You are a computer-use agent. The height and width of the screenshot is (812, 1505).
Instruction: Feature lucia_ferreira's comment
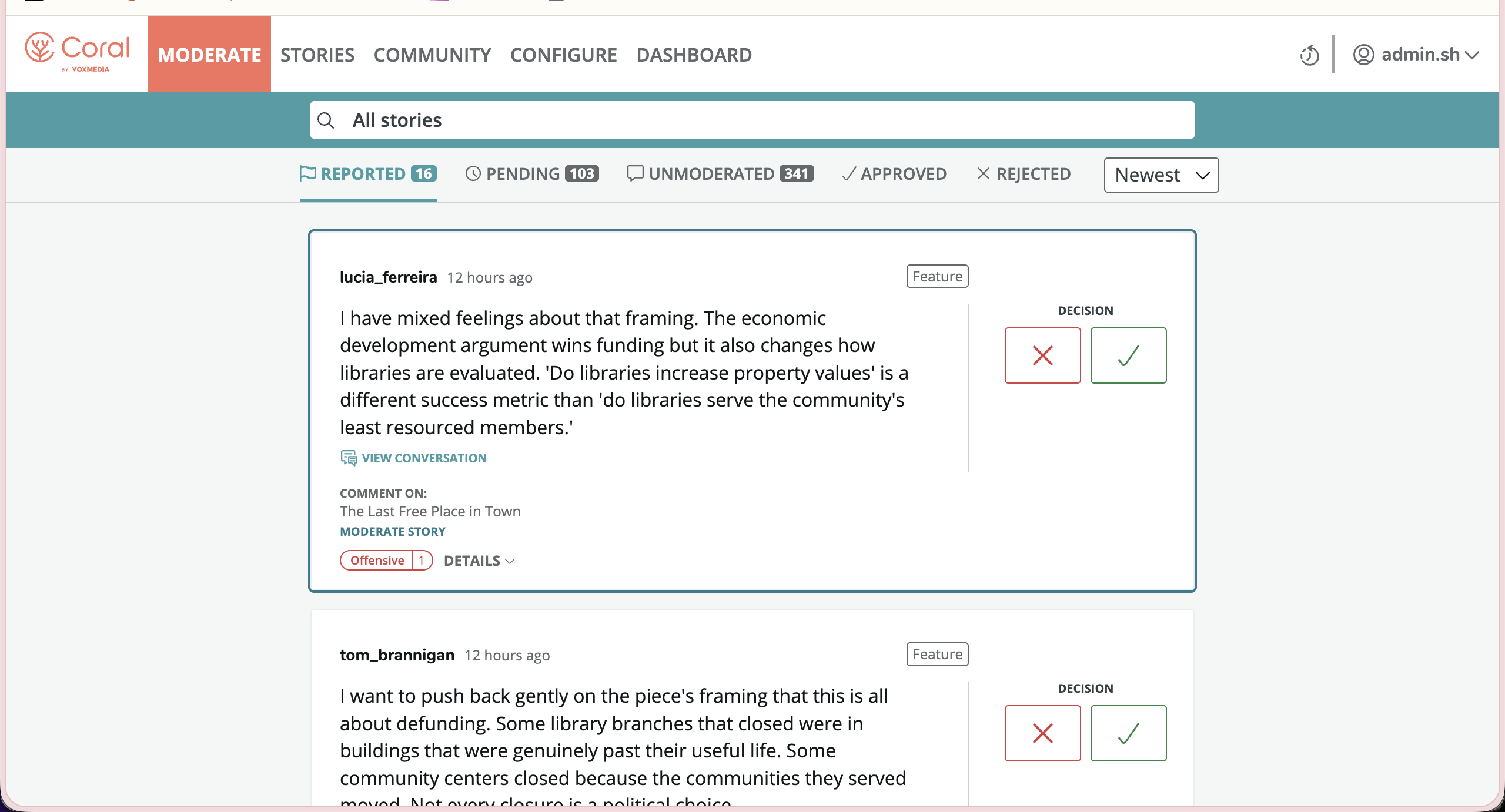(937, 276)
